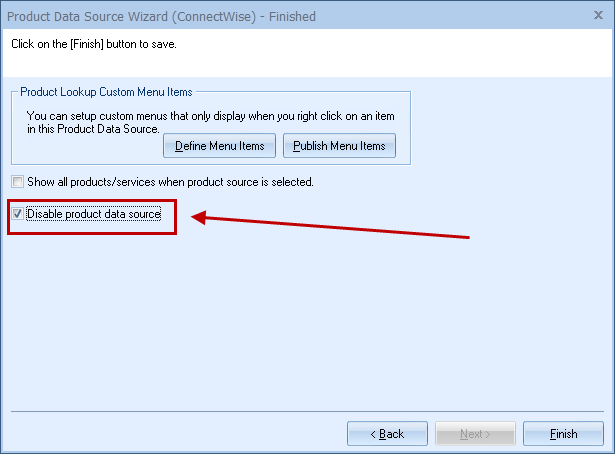Image resolution: width=615 pixels, height=454 pixels.
Task: Click the grayed-out Next button
Action: (475, 434)
